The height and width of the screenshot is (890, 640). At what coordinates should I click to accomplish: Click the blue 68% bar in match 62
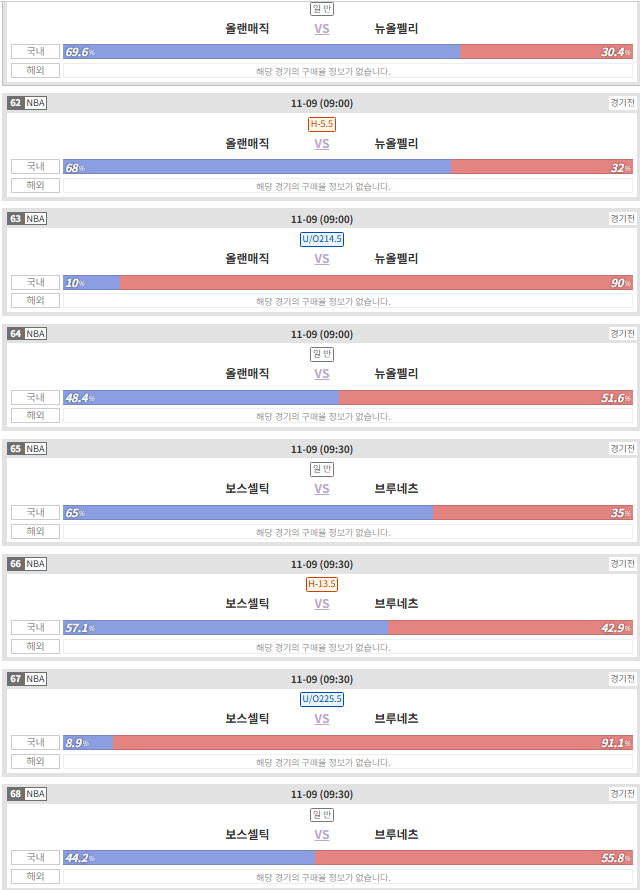[257, 167]
